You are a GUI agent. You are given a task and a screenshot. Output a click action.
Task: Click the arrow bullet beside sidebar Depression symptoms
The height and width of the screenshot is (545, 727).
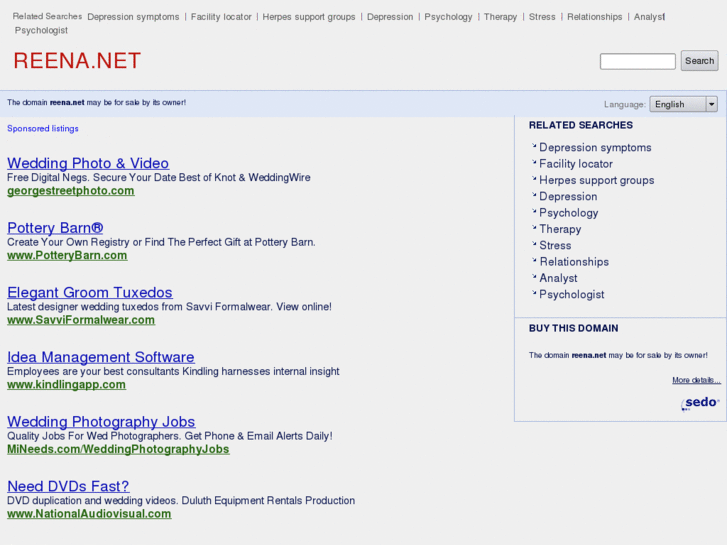[x=534, y=146]
